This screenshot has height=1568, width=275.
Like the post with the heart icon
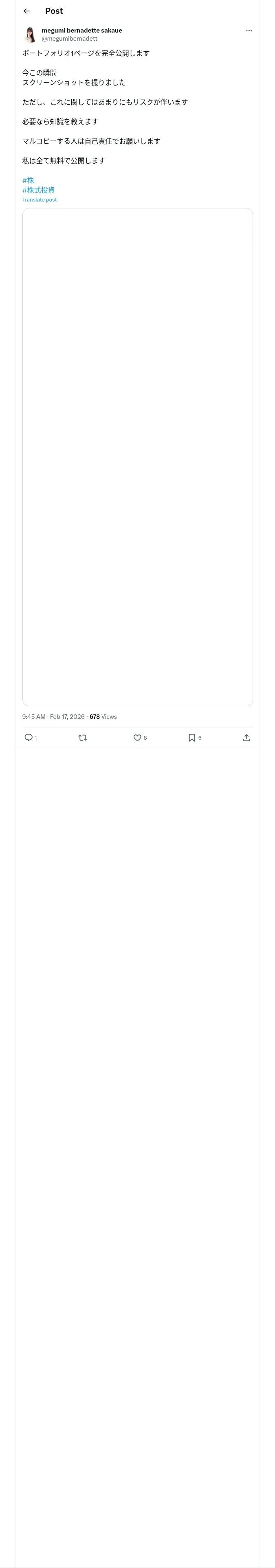pyautogui.click(x=137, y=737)
